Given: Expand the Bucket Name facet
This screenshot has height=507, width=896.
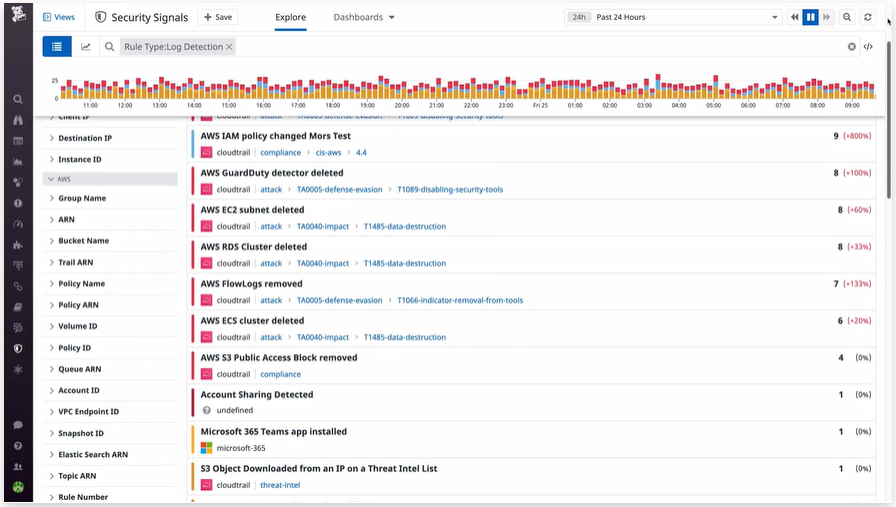Looking at the screenshot, I should click(110, 241).
